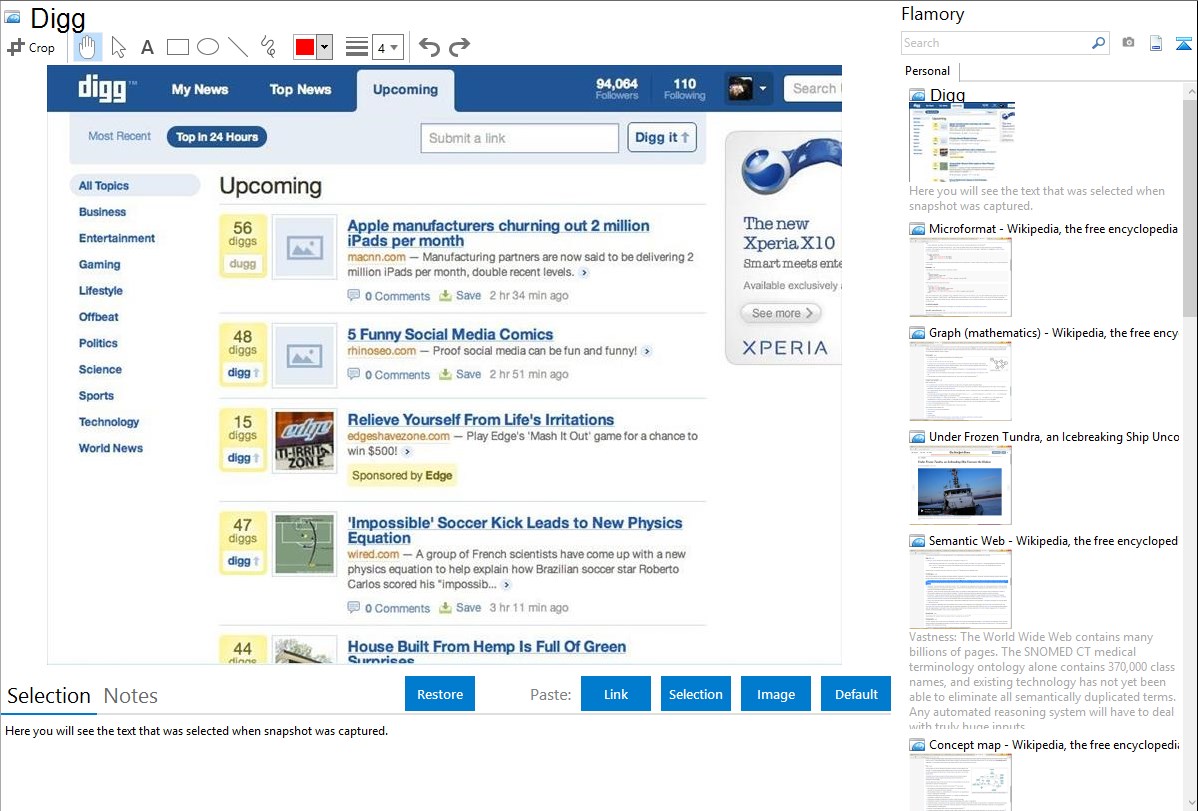Image resolution: width=1198 pixels, height=811 pixels.
Task: Open the Semantic Web snapshot thumbnail
Action: (x=960, y=588)
